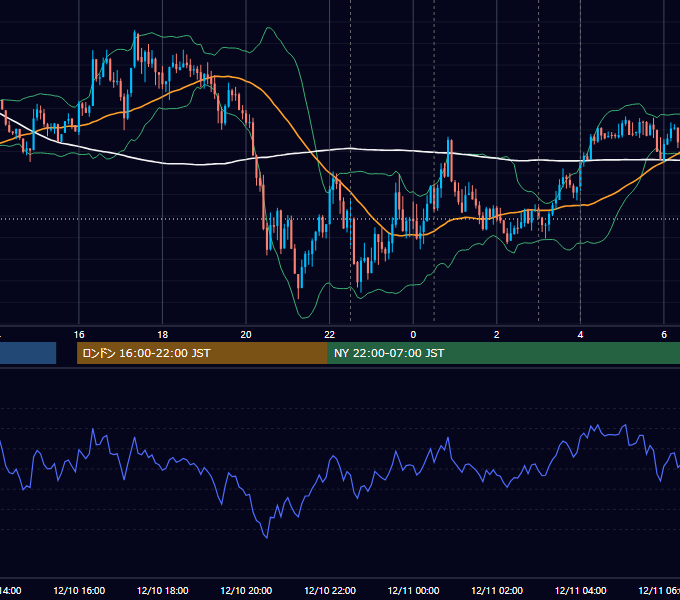This screenshot has height=600, width=680.
Task: Click the 12/10 16:00 label on indicator axis
Action: click(79, 590)
